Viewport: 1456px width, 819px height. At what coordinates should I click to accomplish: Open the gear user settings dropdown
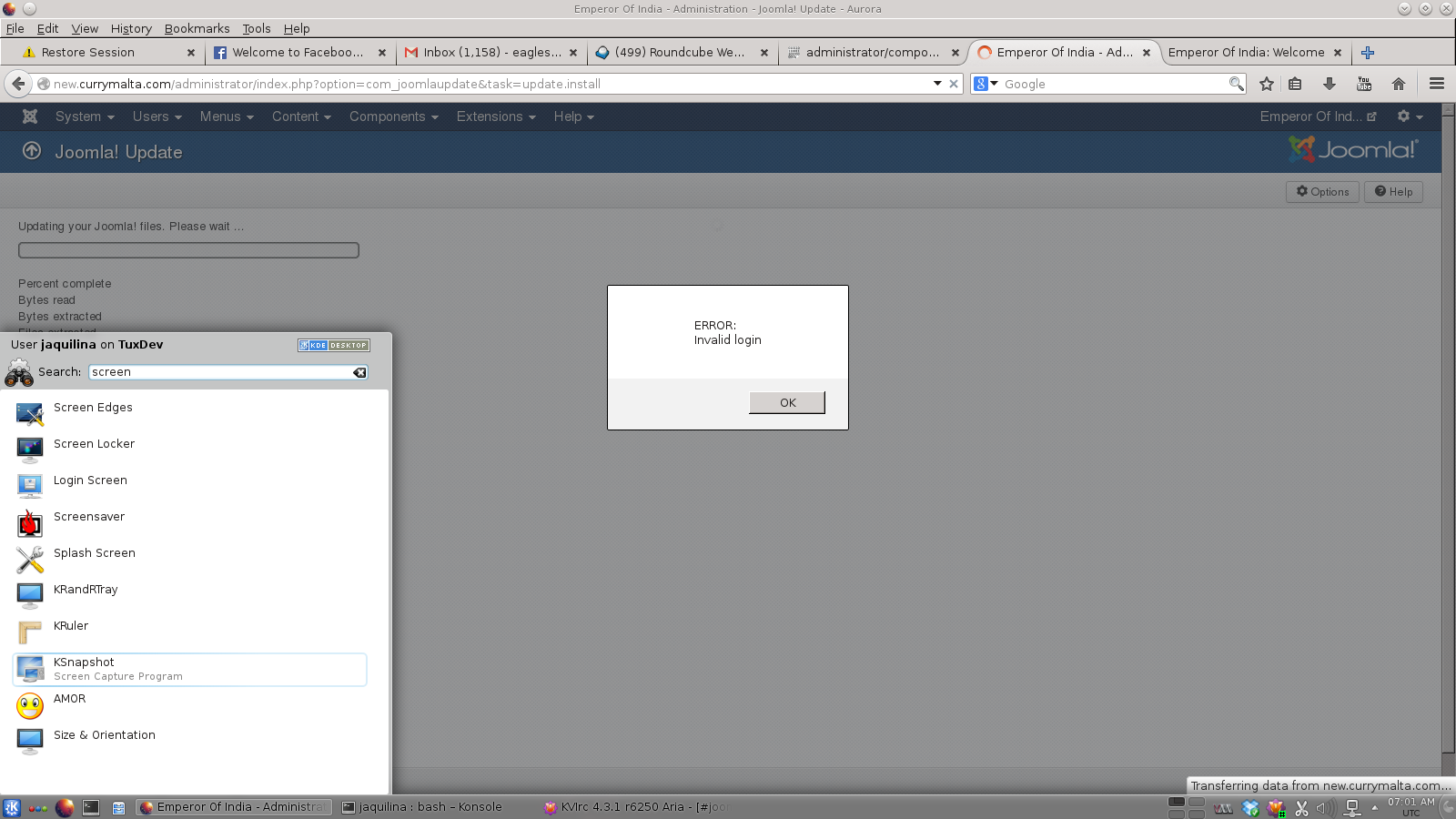coord(1410,116)
